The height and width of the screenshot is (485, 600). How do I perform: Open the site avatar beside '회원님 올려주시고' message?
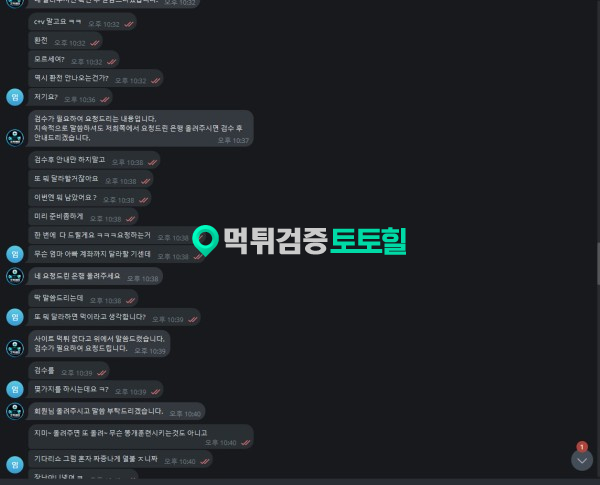[x=15, y=411]
